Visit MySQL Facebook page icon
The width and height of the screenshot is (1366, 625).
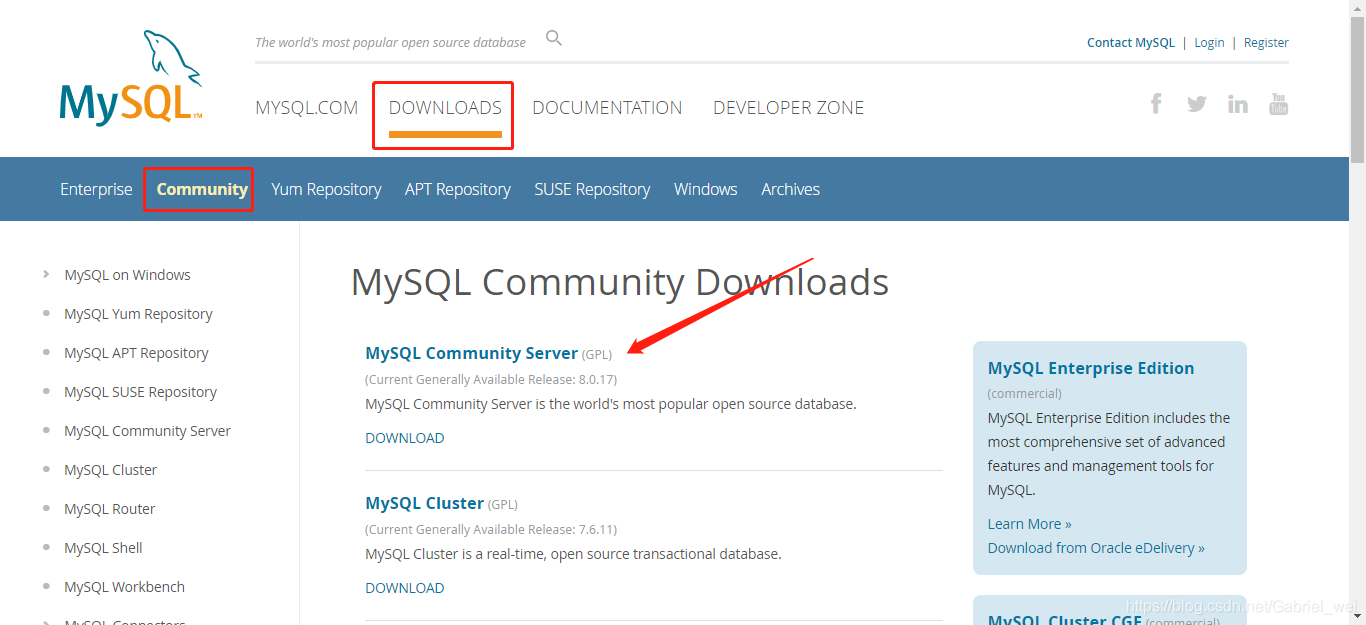(x=1156, y=103)
